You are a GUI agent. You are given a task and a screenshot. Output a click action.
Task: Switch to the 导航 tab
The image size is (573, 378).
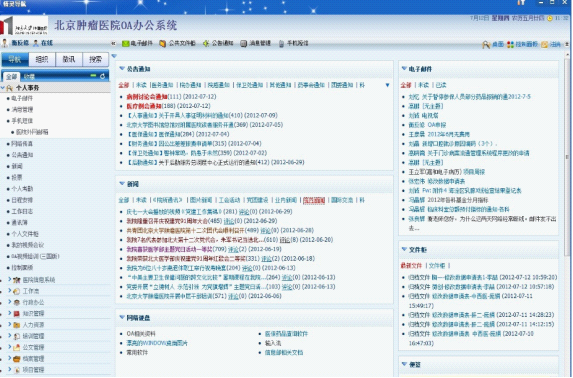(x=15, y=59)
